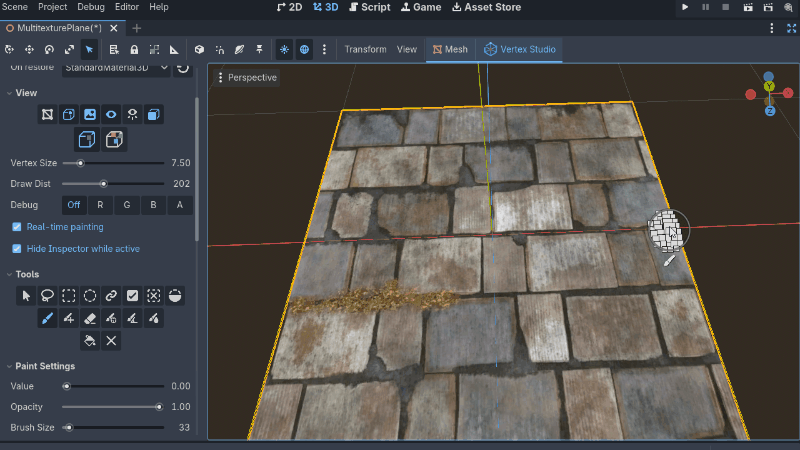Select the paint bucket fill tool
Screen dimensions: 800x450
(90, 341)
